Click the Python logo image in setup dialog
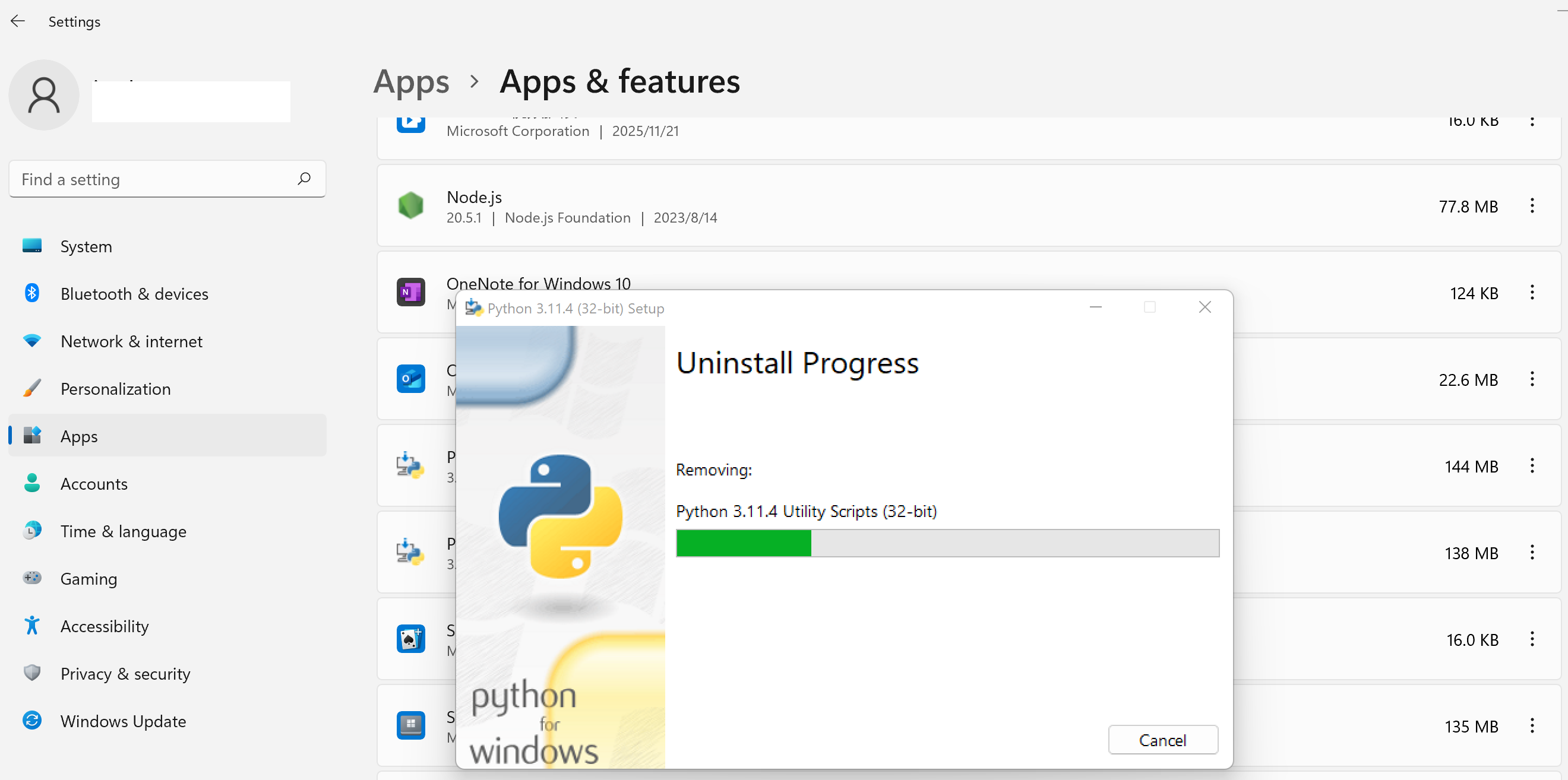 click(x=560, y=516)
